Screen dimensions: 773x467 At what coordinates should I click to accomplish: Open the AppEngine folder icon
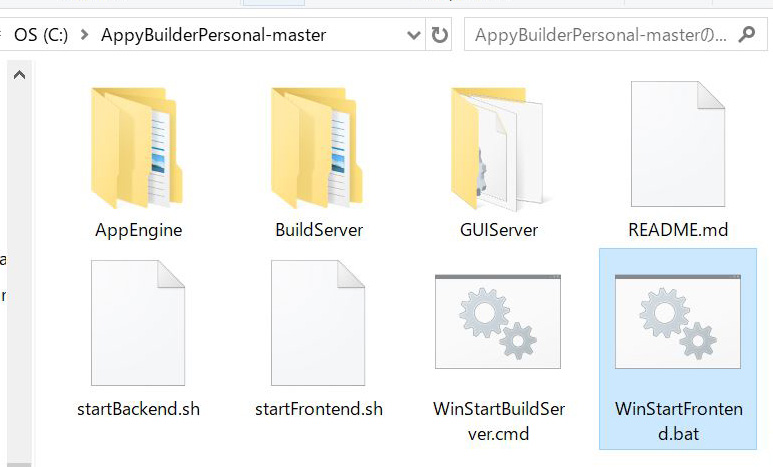click(137, 148)
